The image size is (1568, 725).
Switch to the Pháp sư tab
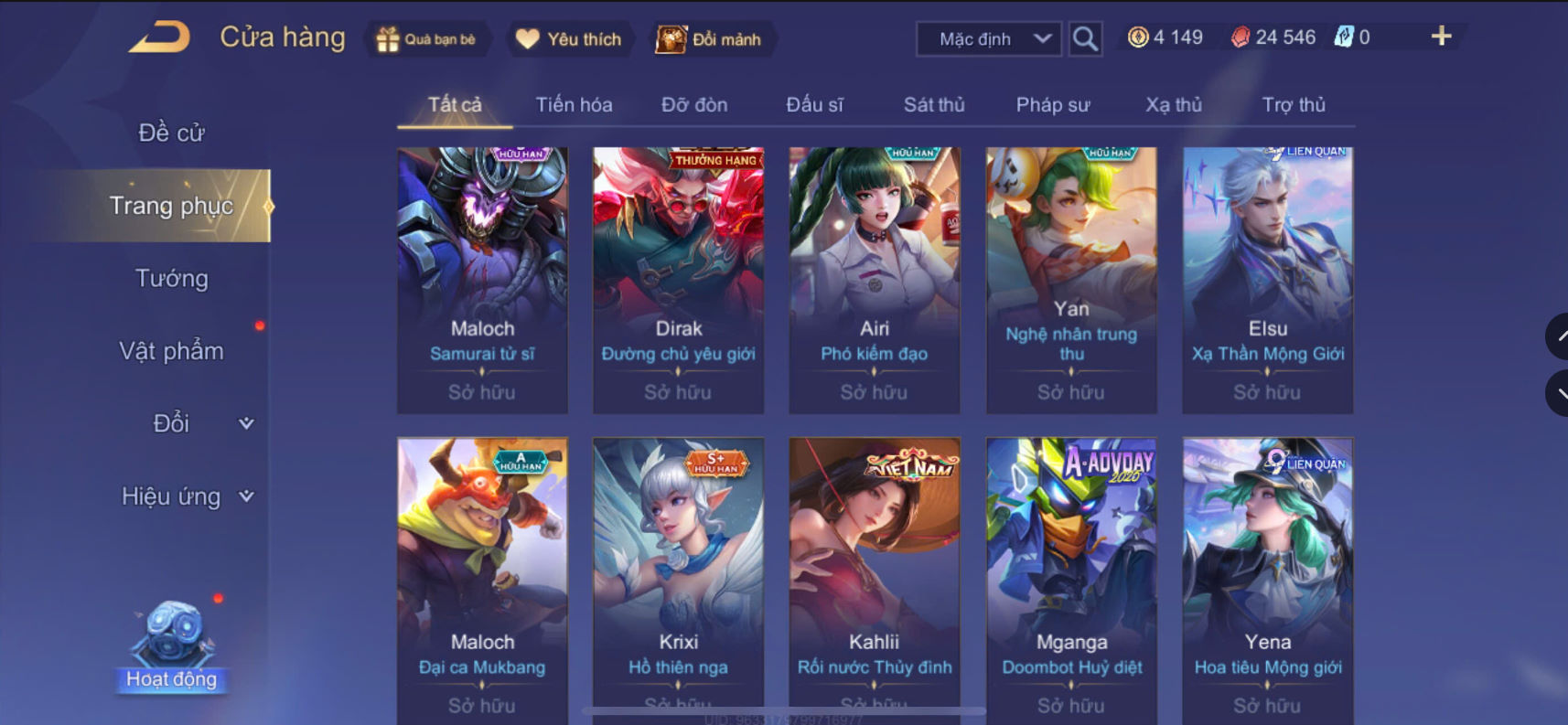click(x=1053, y=105)
